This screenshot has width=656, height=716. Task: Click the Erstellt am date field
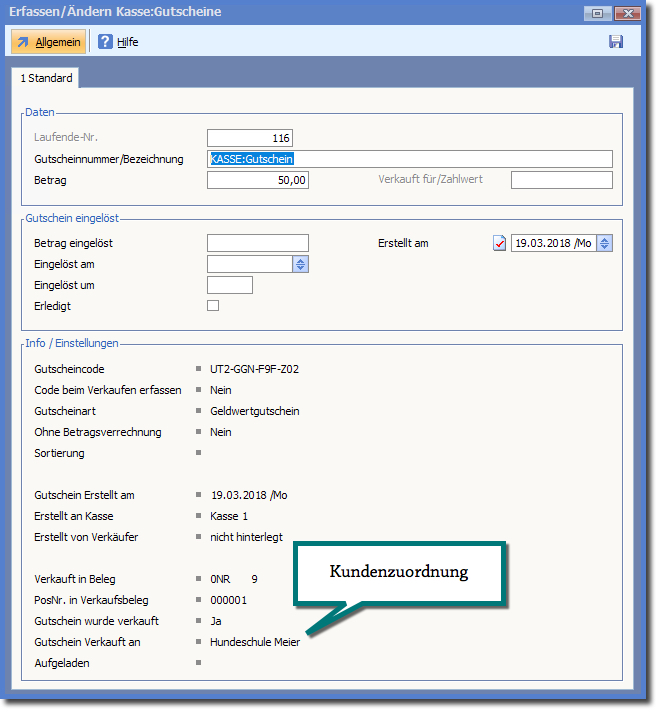point(553,243)
